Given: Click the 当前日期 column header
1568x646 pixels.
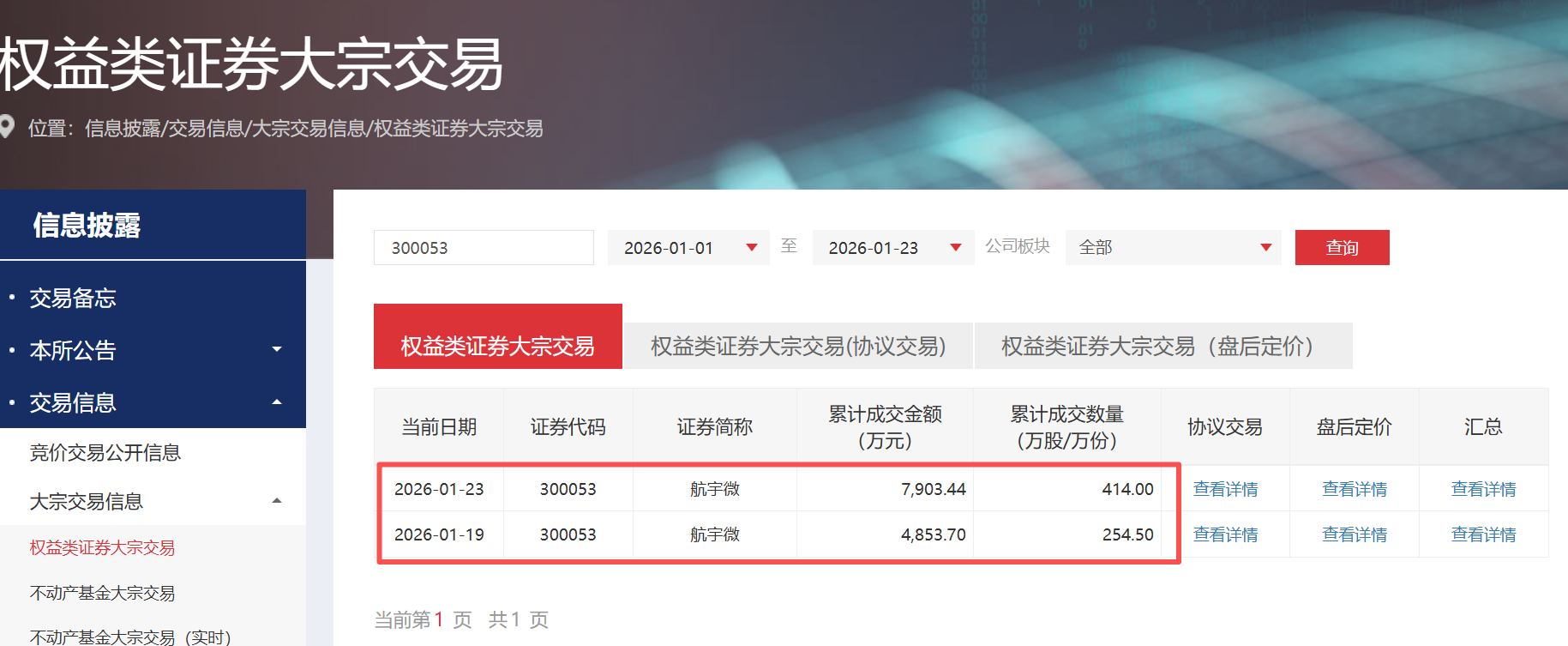Looking at the screenshot, I should pos(439,426).
